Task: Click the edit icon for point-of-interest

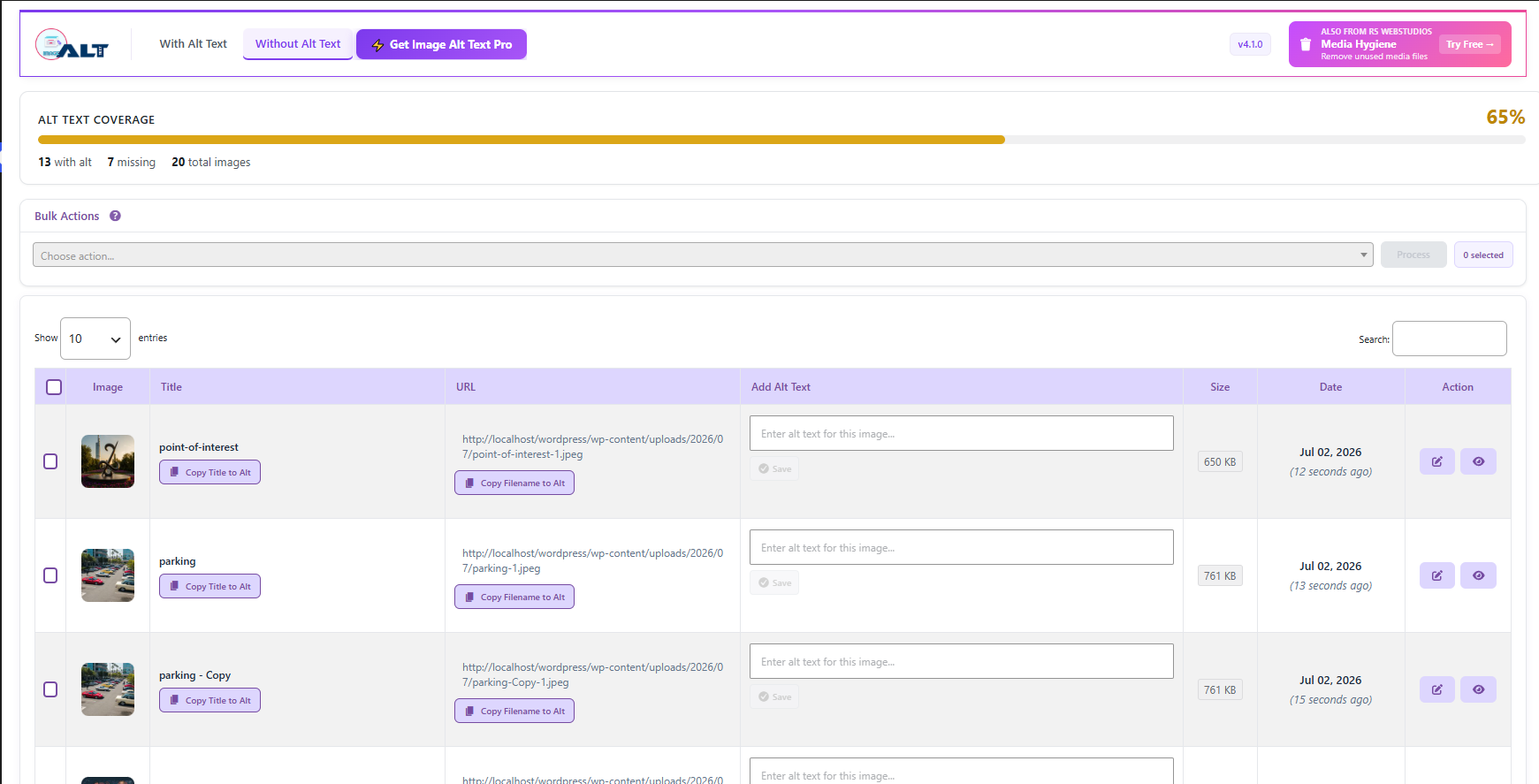Action: tap(1437, 461)
